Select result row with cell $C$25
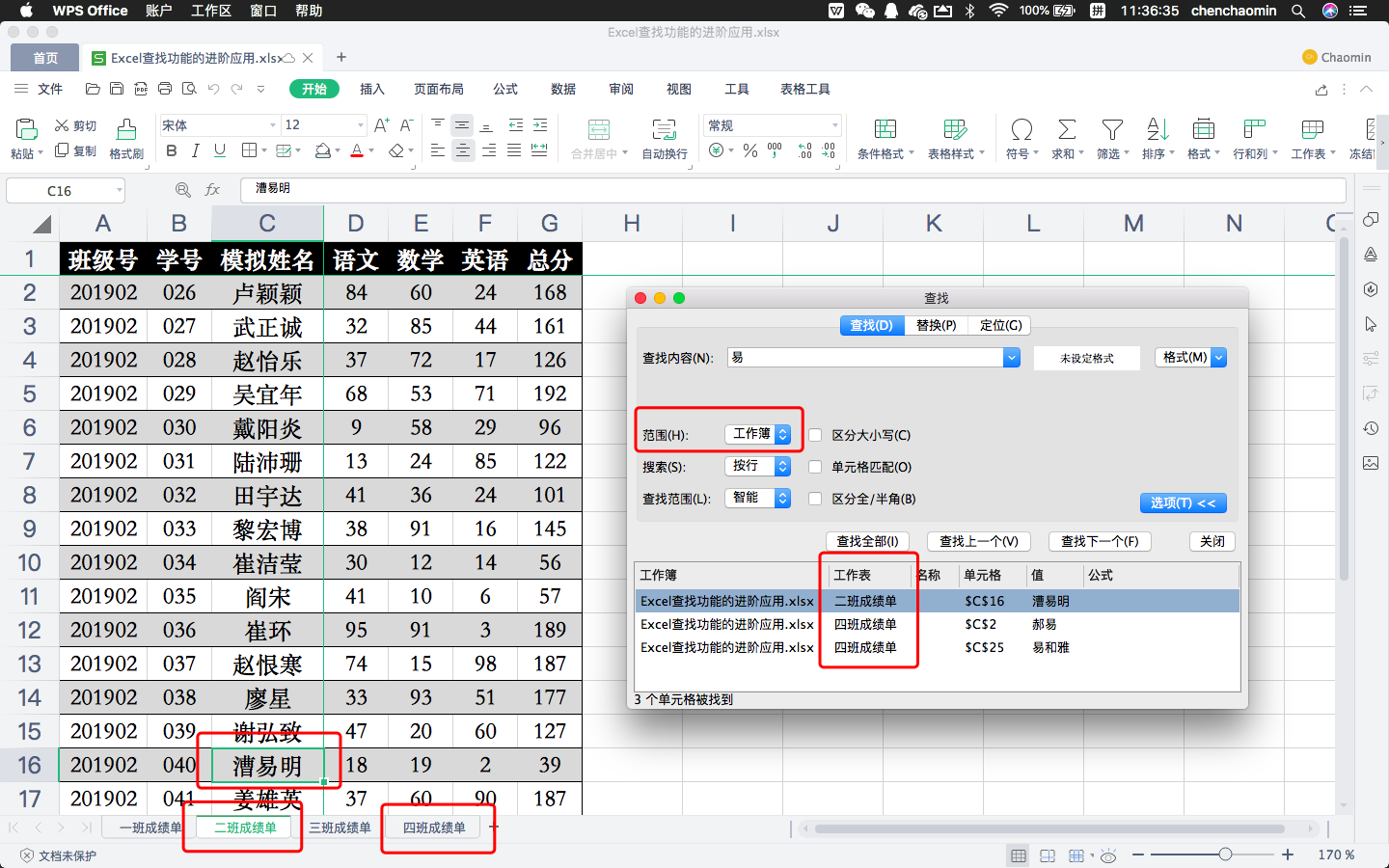The image size is (1389, 868). point(937,647)
